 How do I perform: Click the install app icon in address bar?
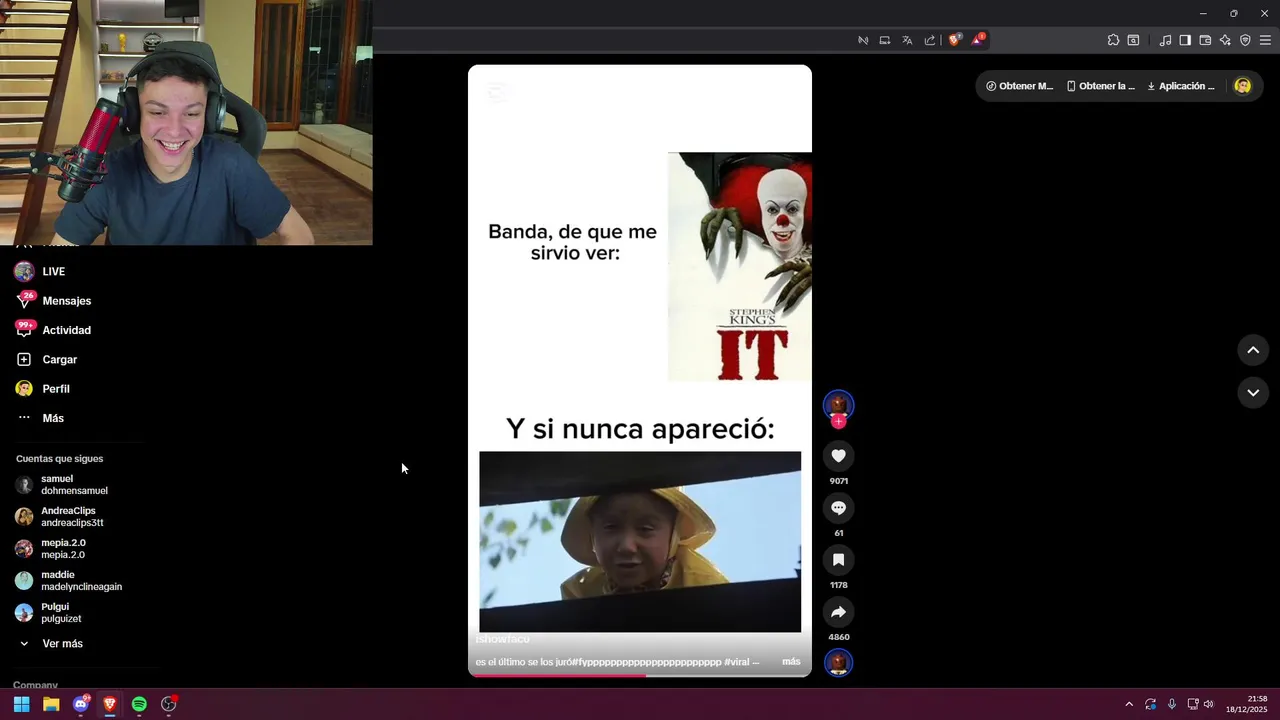885,40
